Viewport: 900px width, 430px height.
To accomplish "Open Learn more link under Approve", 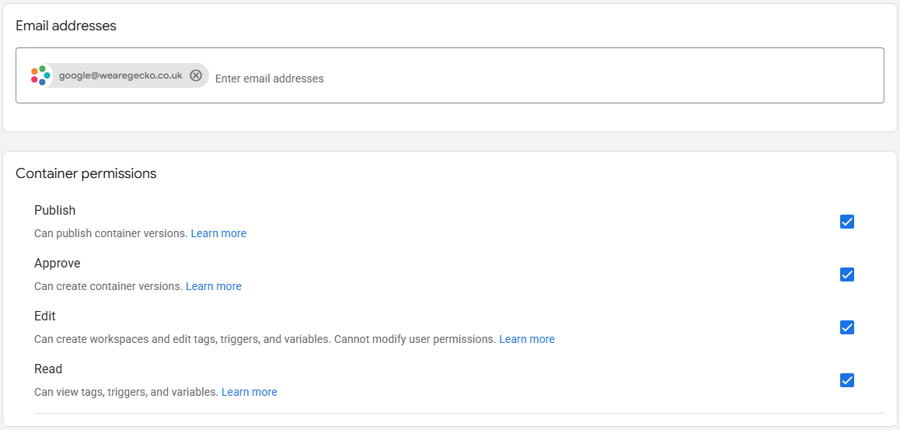I will [x=213, y=286].
